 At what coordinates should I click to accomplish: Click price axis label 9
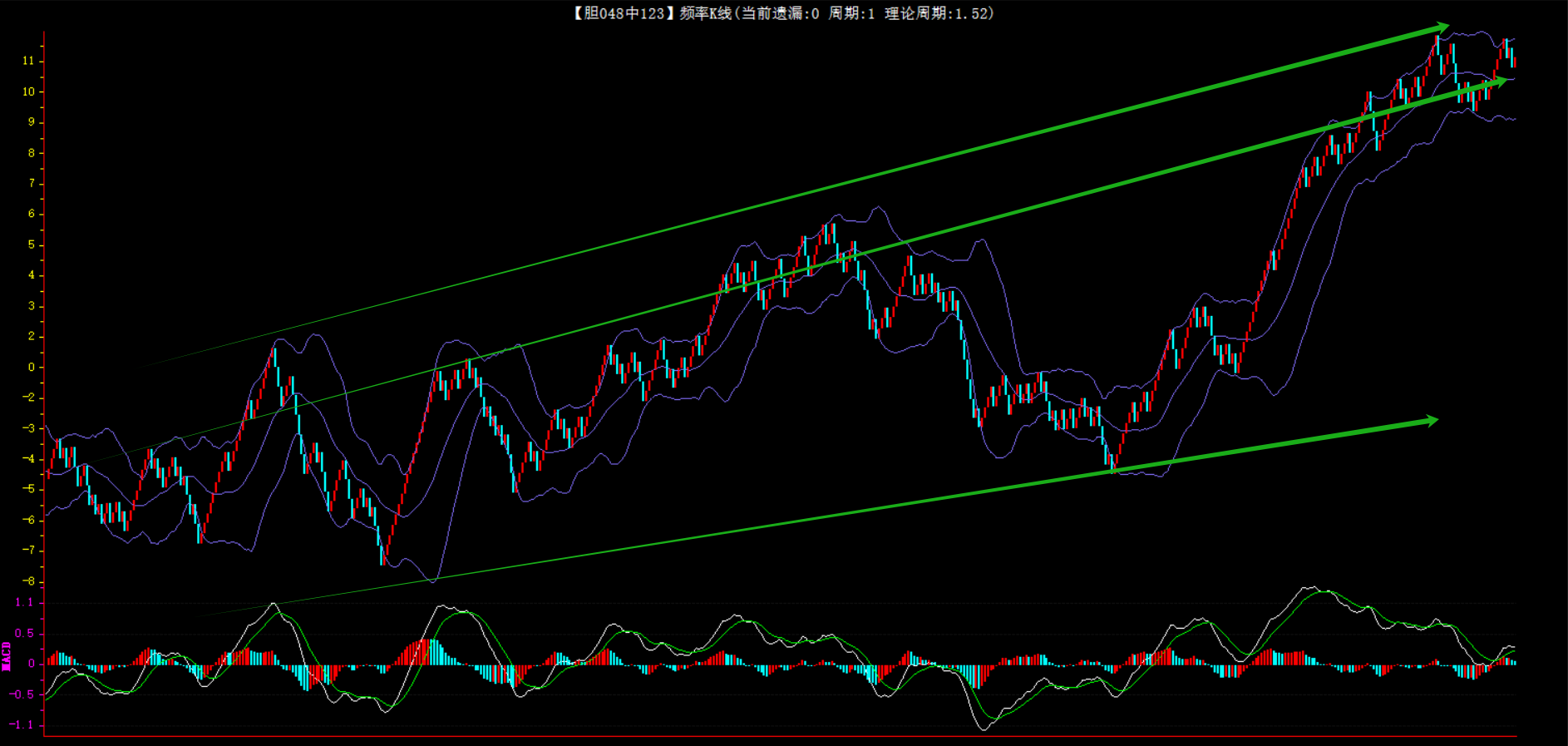tap(32, 122)
